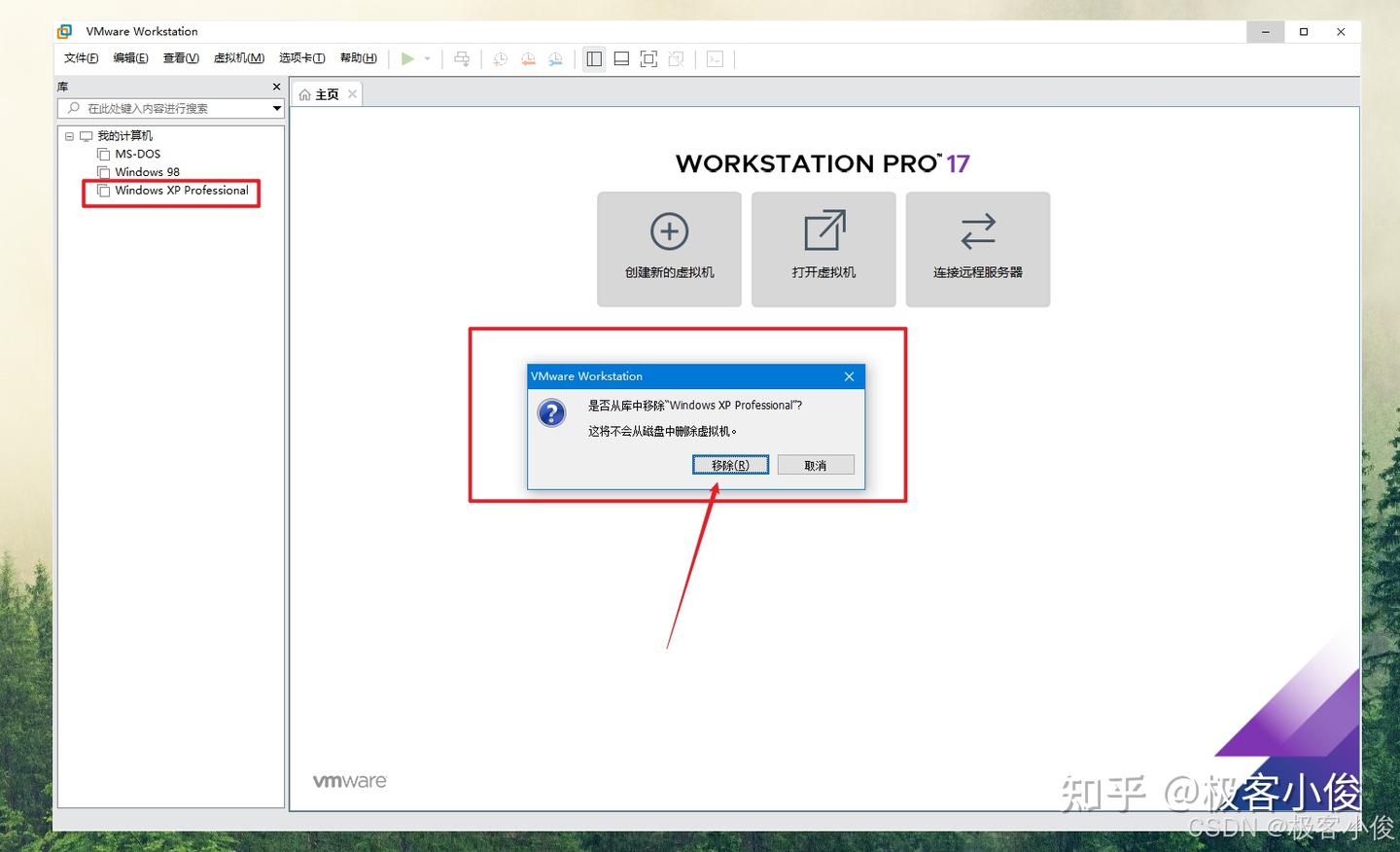The width and height of the screenshot is (1400, 852).
Task: Revert to snapshot with the orange clock icon
Action: (x=528, y=59)
